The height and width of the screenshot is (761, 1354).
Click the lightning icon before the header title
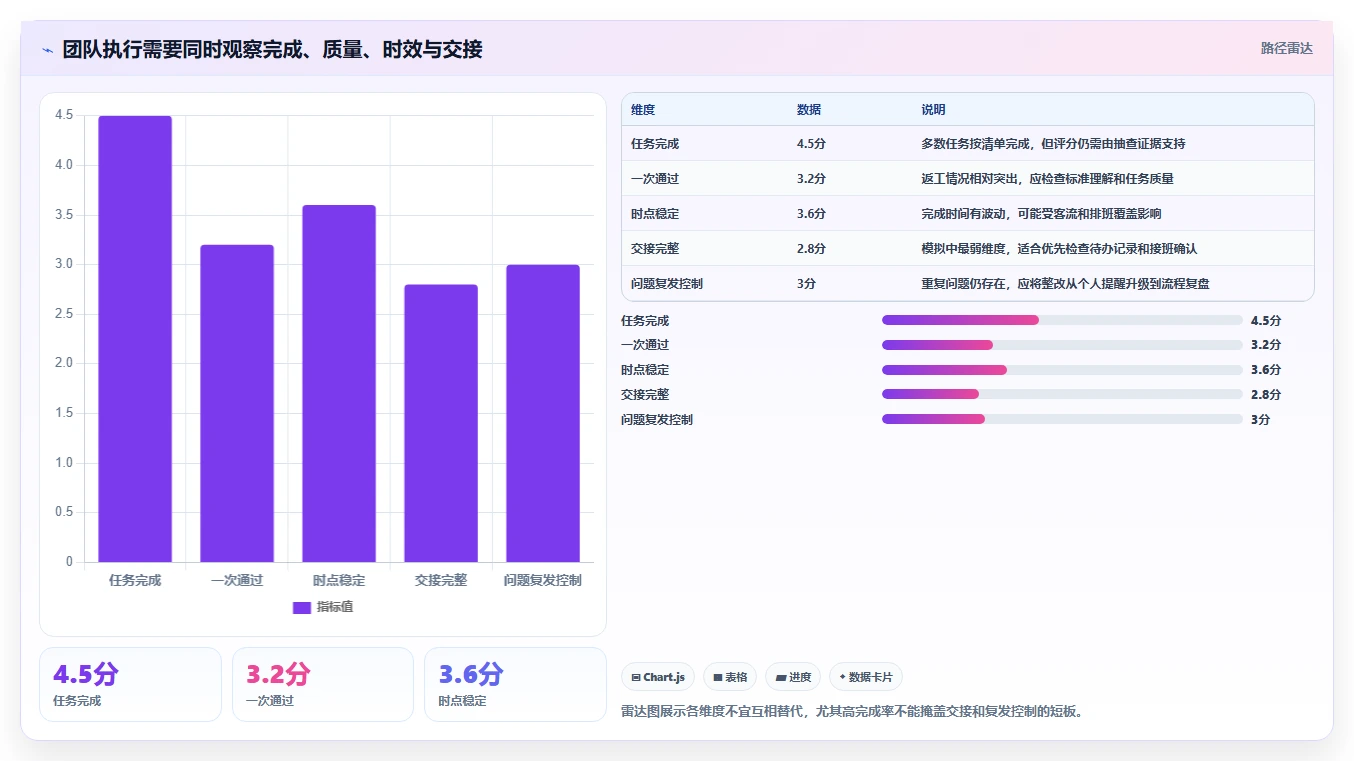pyautogui.click(x=48, y=50)
